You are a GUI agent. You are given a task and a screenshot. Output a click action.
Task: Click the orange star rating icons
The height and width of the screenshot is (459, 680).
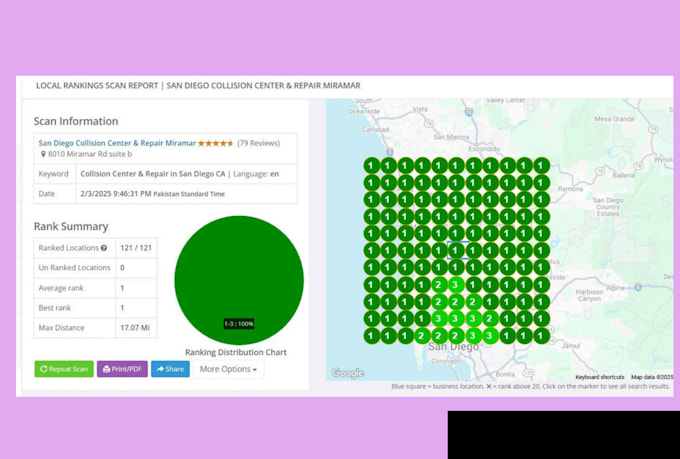coord(216,143)
